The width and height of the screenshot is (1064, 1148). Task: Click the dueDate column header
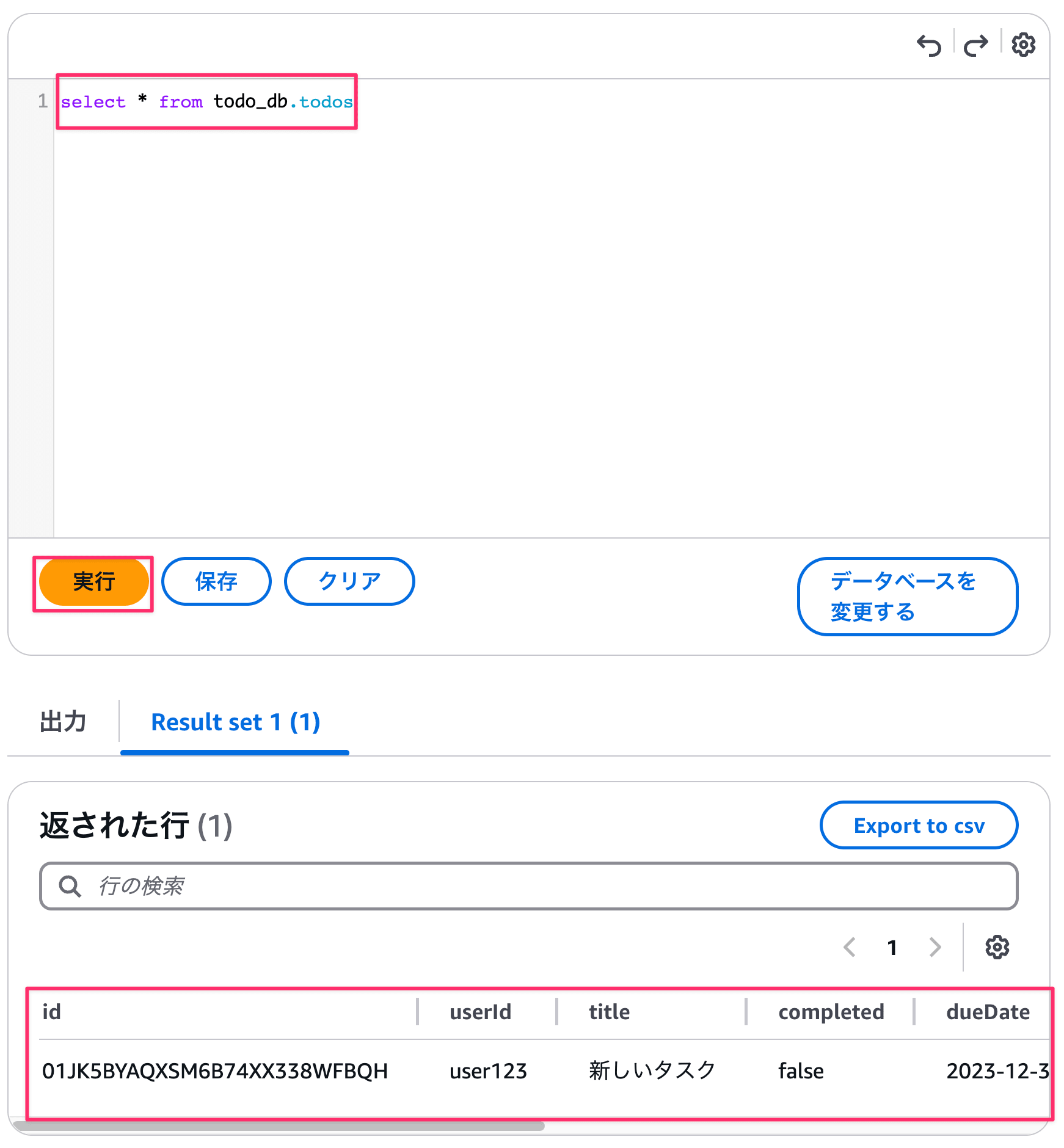pyautogui.click(x=988, y=1012)
